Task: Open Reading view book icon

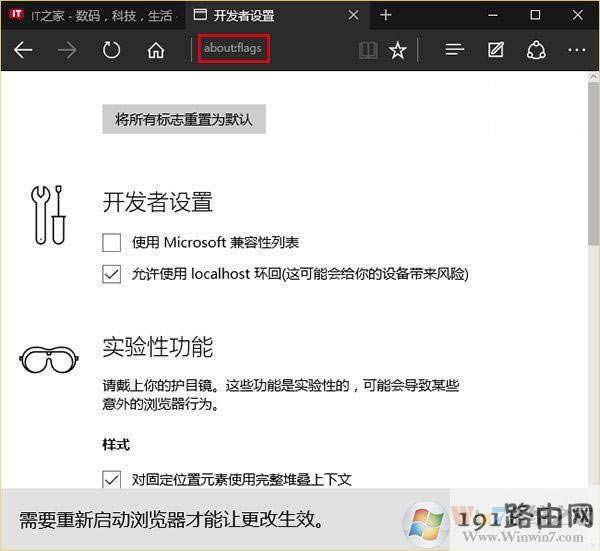Action: (x=368, y=50)
